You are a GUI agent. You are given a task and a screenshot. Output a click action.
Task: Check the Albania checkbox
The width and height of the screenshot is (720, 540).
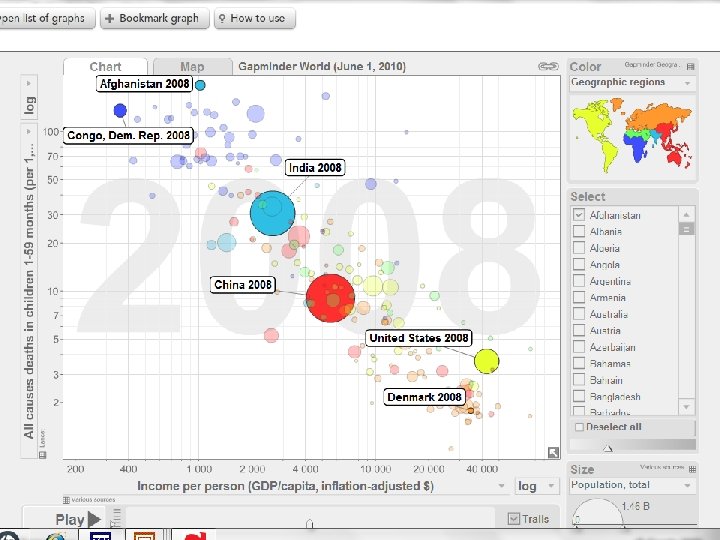pos(579,231)
